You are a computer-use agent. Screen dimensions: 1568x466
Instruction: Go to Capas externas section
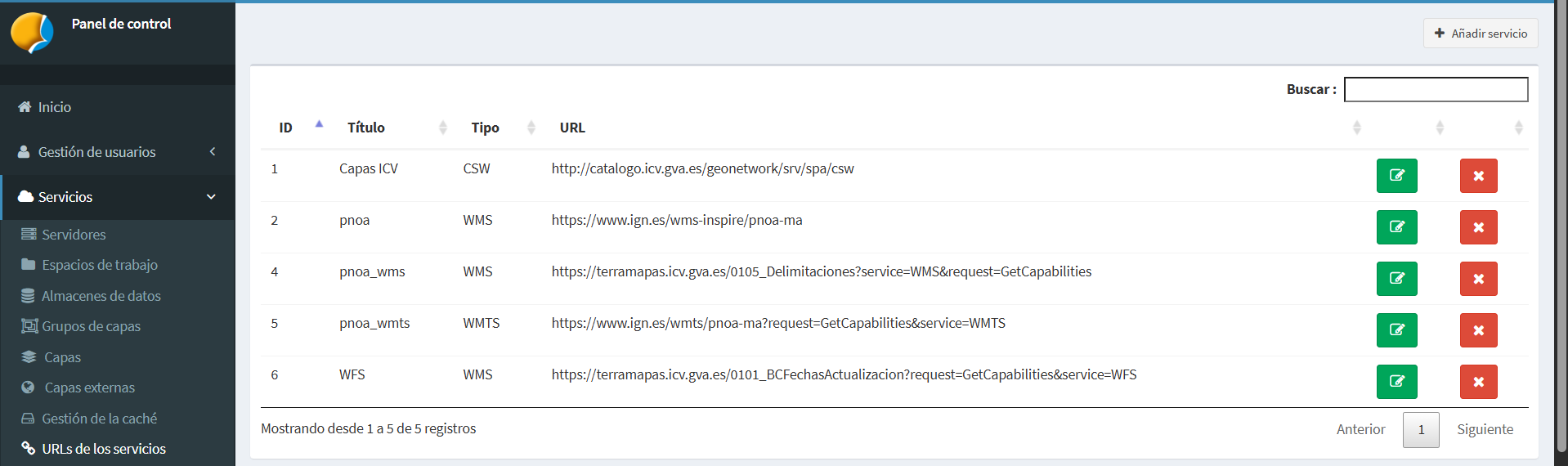(x=89, y=388)
